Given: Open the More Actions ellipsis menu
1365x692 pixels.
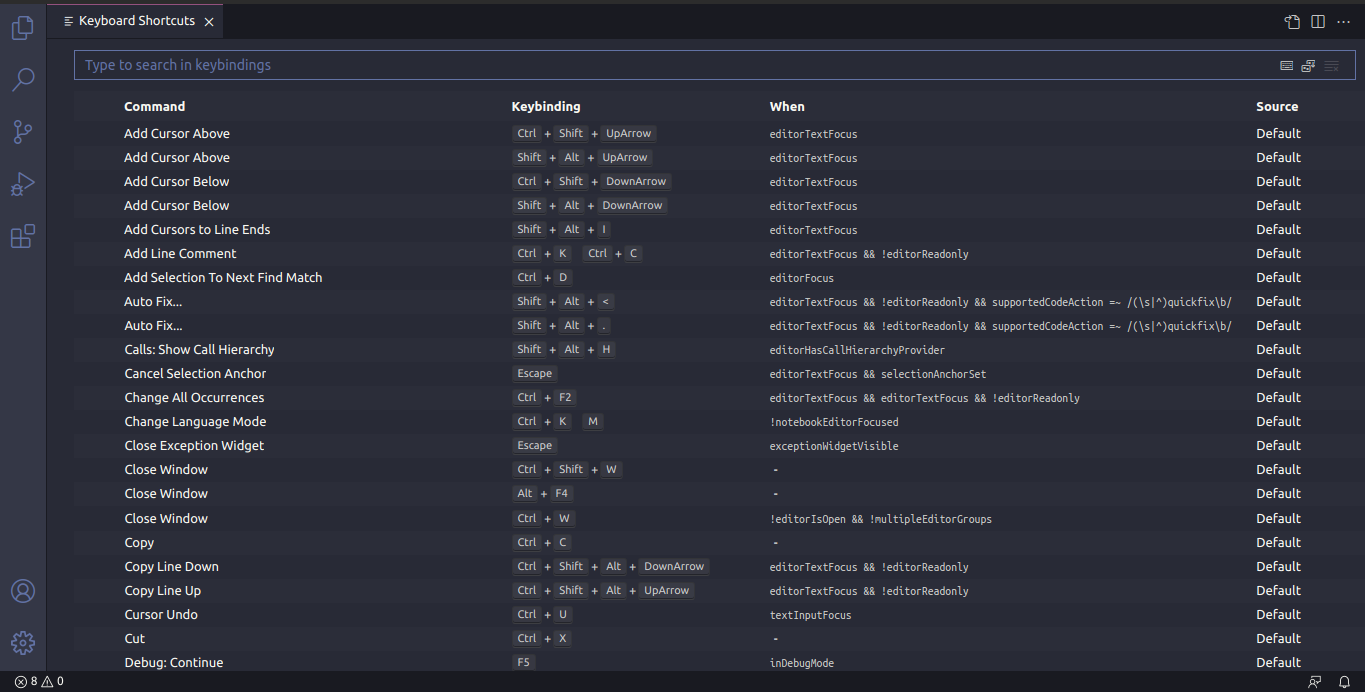Looking at the screenshot, I should [1344, 21].
